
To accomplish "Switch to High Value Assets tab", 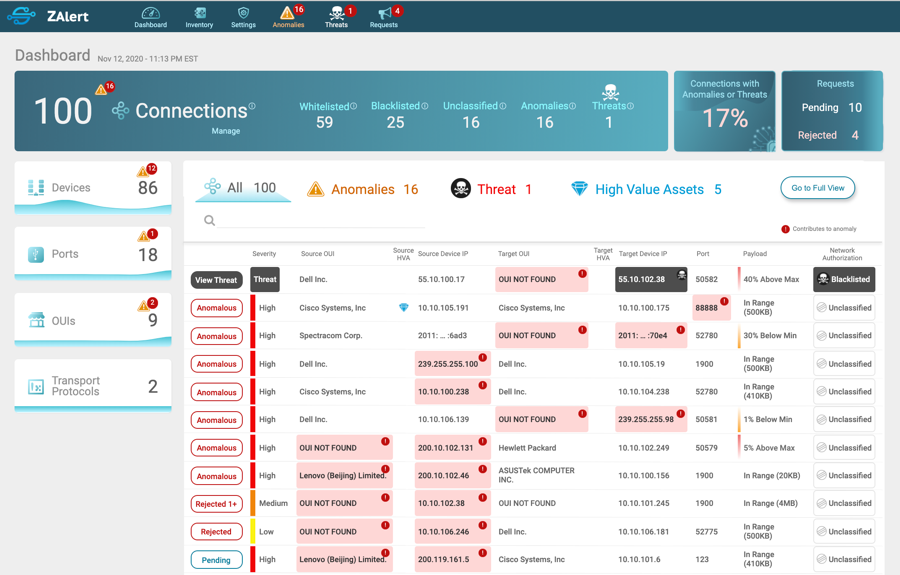I will (x=646, y=189).
